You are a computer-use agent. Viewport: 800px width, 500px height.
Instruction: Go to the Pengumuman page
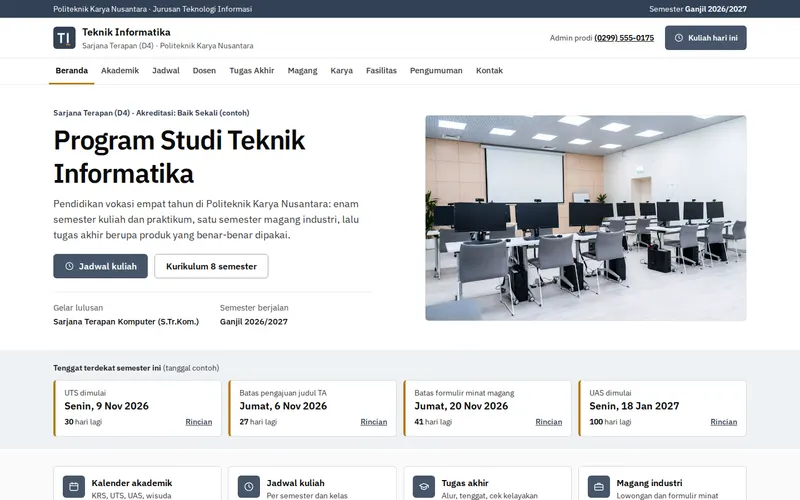(x=436, y=70)
